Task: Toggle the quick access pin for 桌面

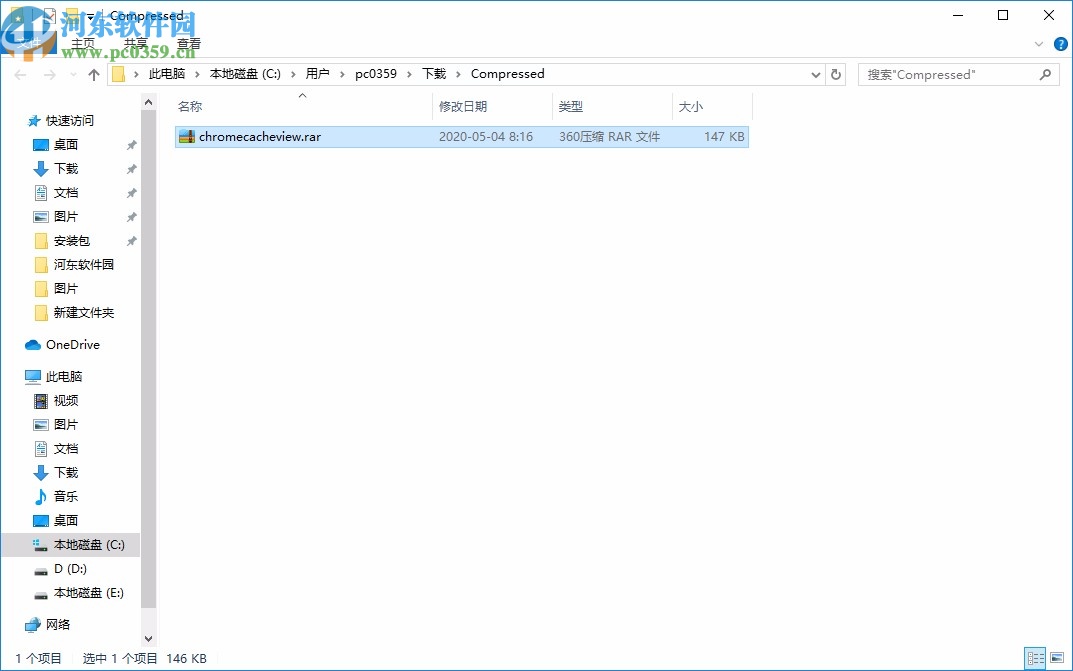Action: coord(130,144)
